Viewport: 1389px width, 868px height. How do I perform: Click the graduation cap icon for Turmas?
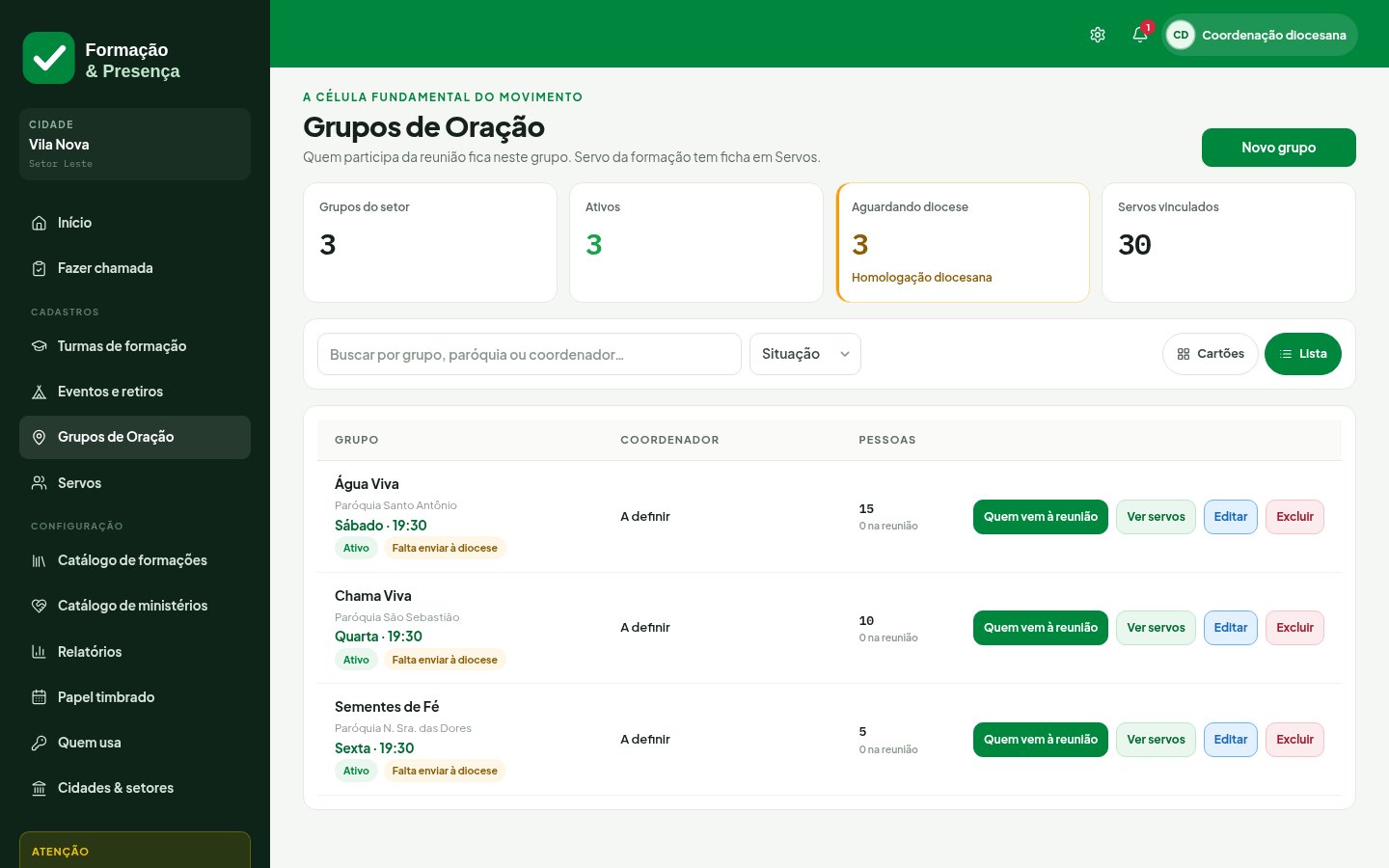tap(40, 346)
